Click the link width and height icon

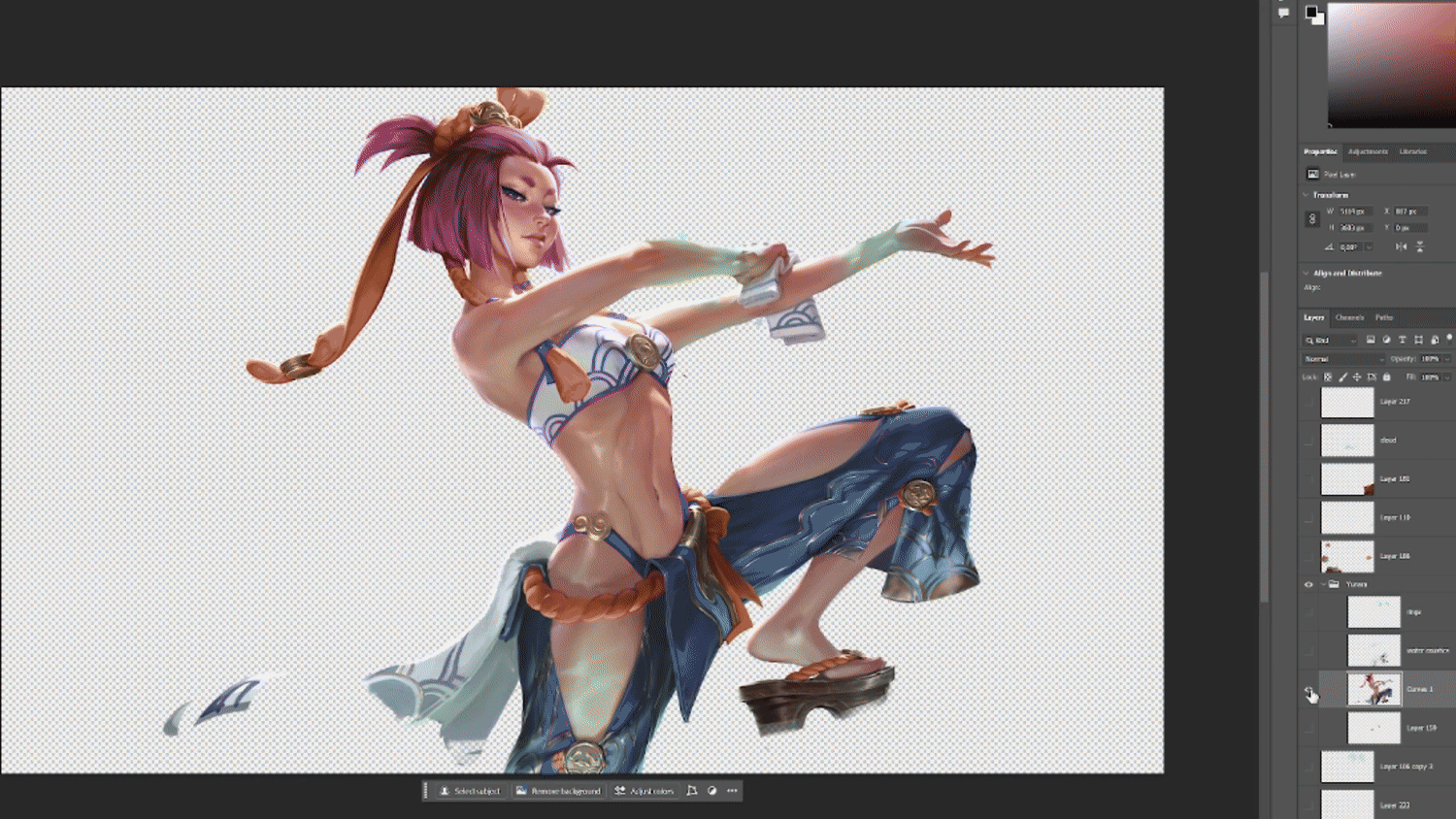[1312, 219]
